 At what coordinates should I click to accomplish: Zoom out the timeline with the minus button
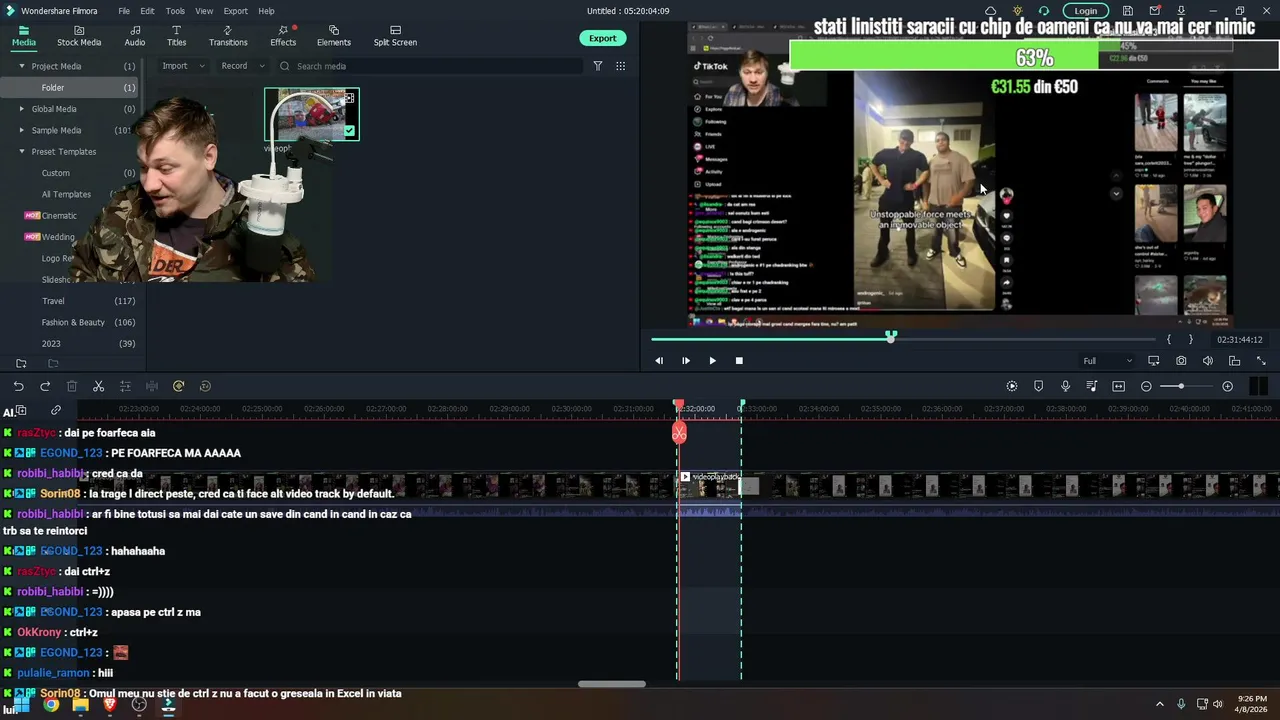[1146, 386]
